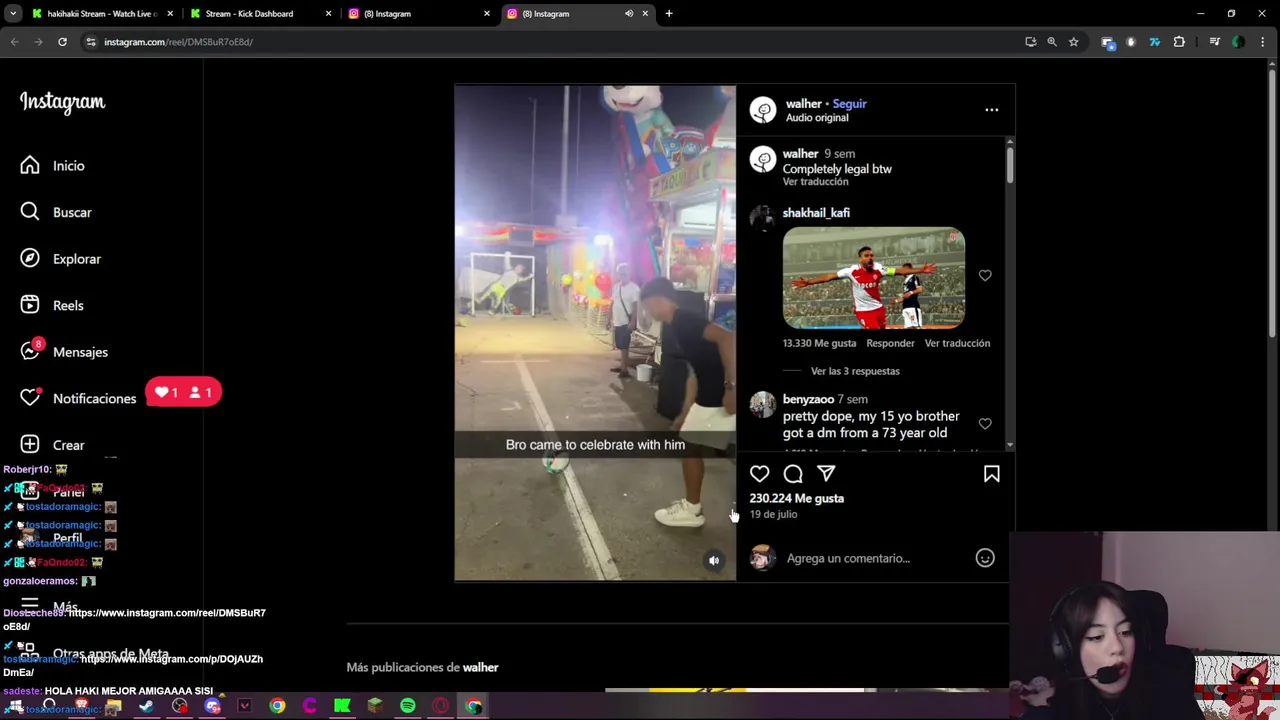Click the address bar URL
The width and height of the screenshot is (1280, 720).
[178, 42]
